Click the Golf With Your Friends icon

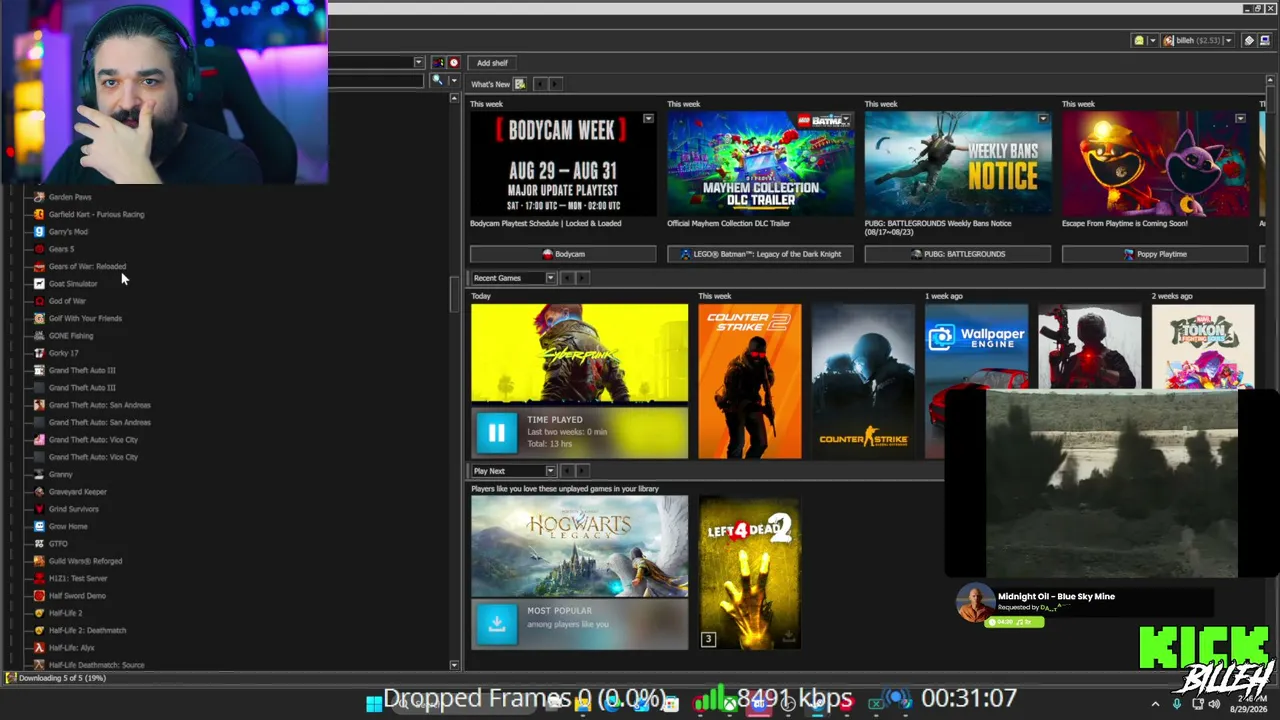39,318
